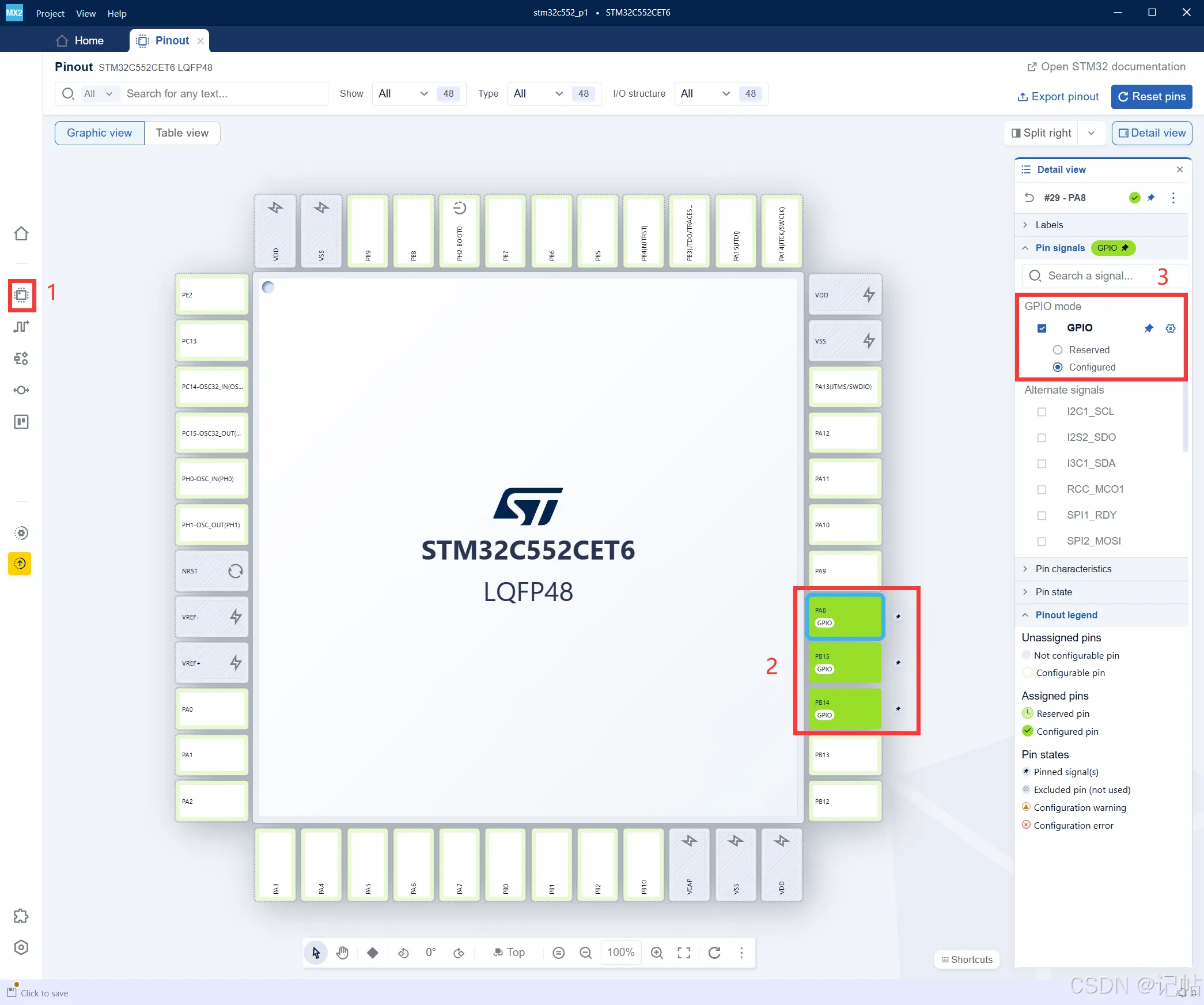The height and width of the screenshot is (1005, 1204).
Task: Enable the RCC_MCO1 alternate signal
Action: [1042, 489]
